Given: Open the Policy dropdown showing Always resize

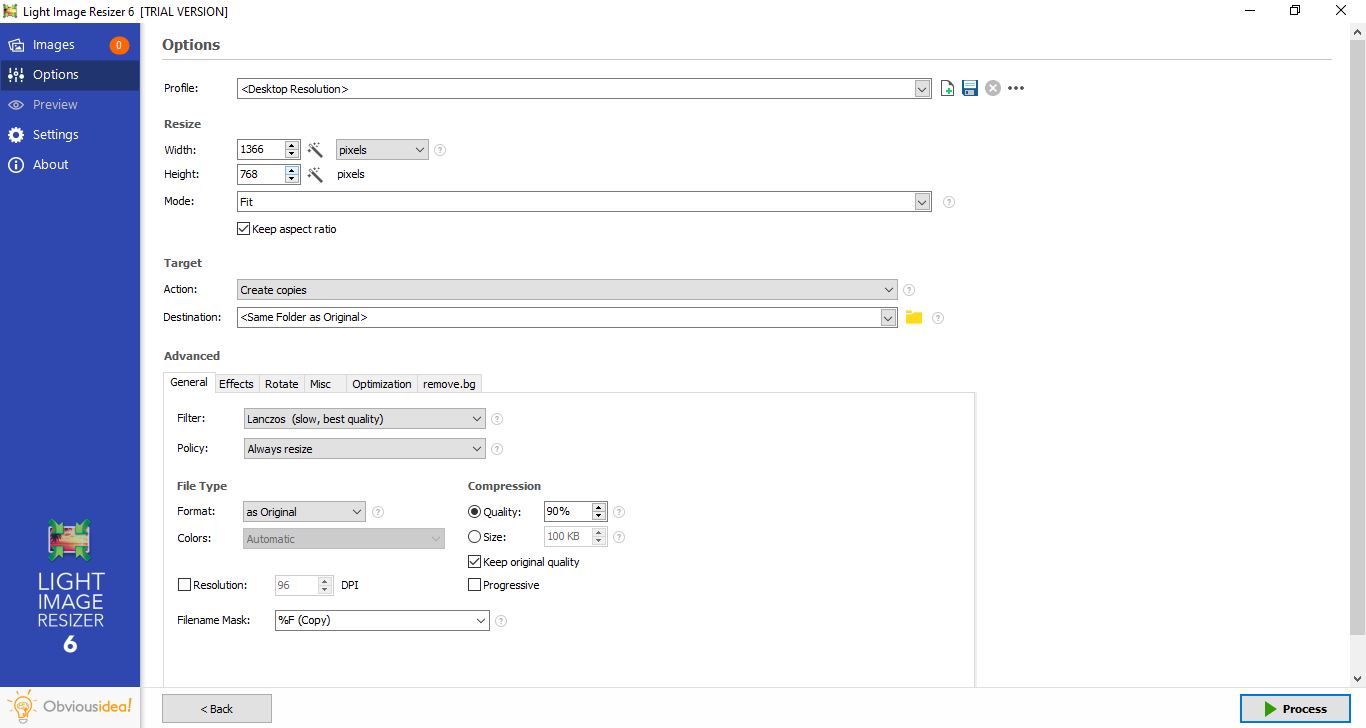Looking at the screenshot, I should click(365, 449).
